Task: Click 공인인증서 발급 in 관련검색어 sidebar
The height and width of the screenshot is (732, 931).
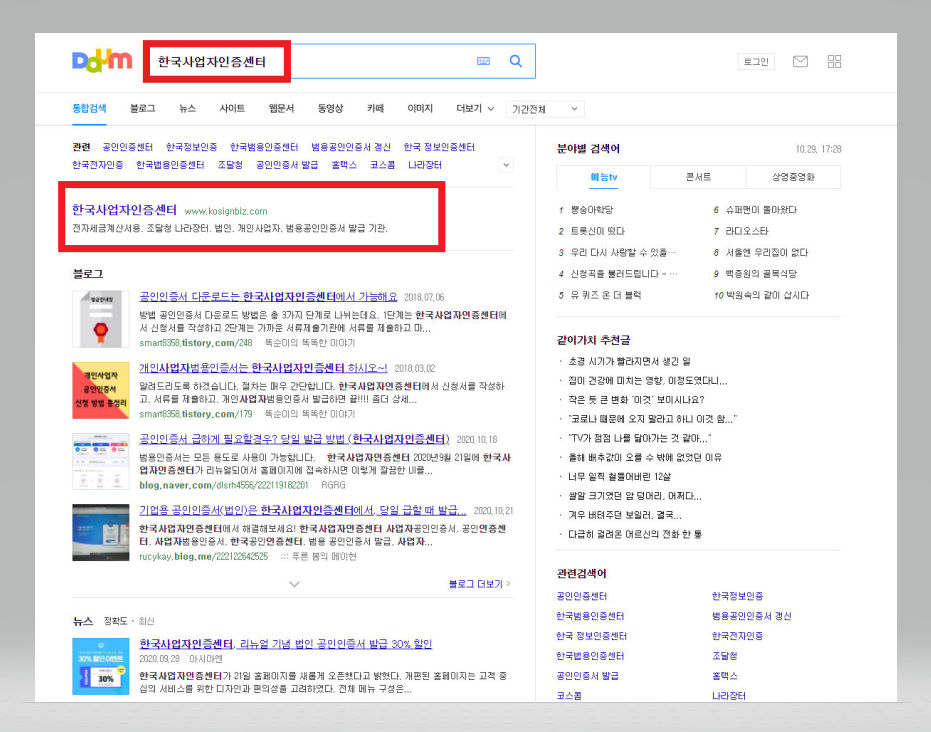Action: (587, 676)
